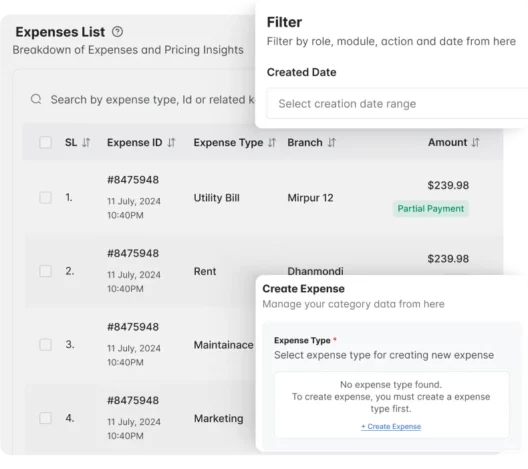Check the row 2 Rent checkbox

pos(45,271)
